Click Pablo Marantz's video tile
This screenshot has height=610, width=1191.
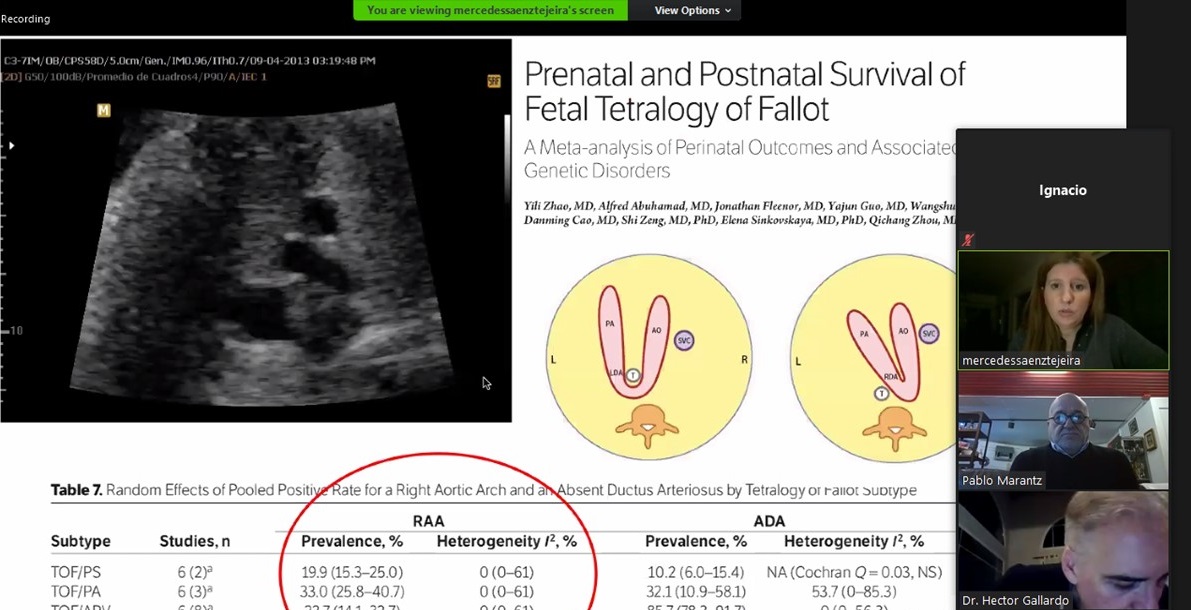tap(1063, 434)
